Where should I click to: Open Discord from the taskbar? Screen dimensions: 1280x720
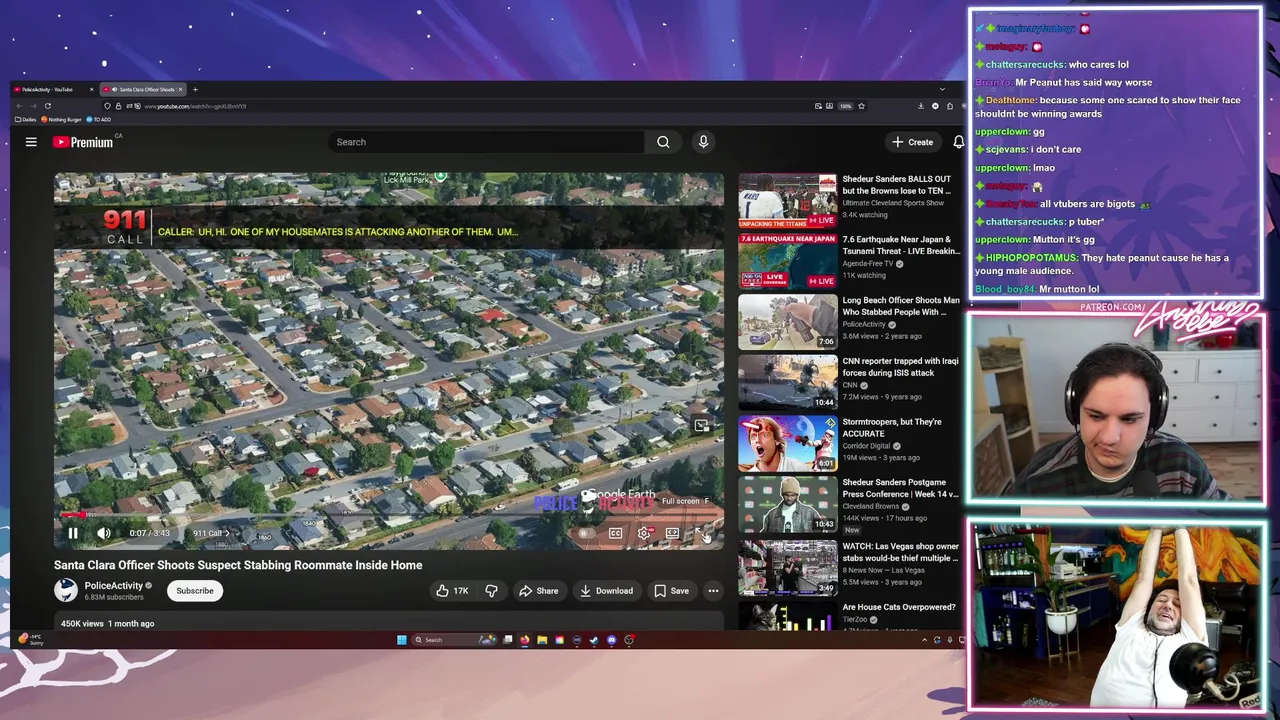pos(612,640)
